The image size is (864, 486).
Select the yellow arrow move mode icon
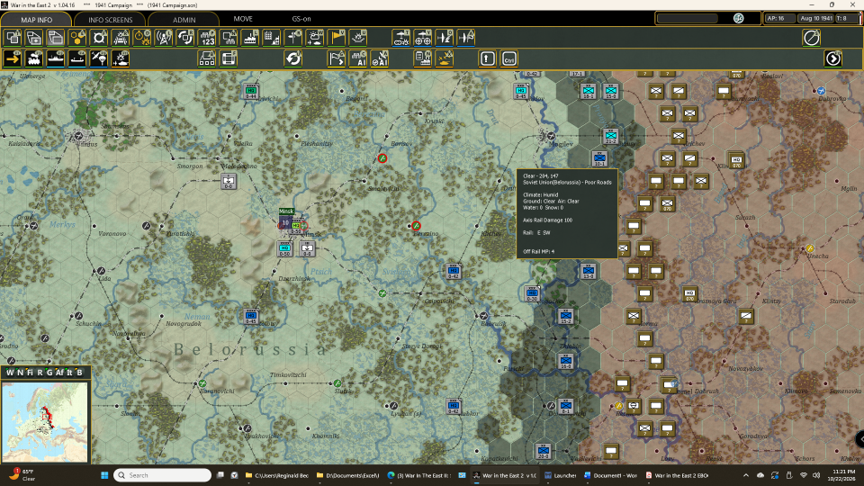pos(13,58)
